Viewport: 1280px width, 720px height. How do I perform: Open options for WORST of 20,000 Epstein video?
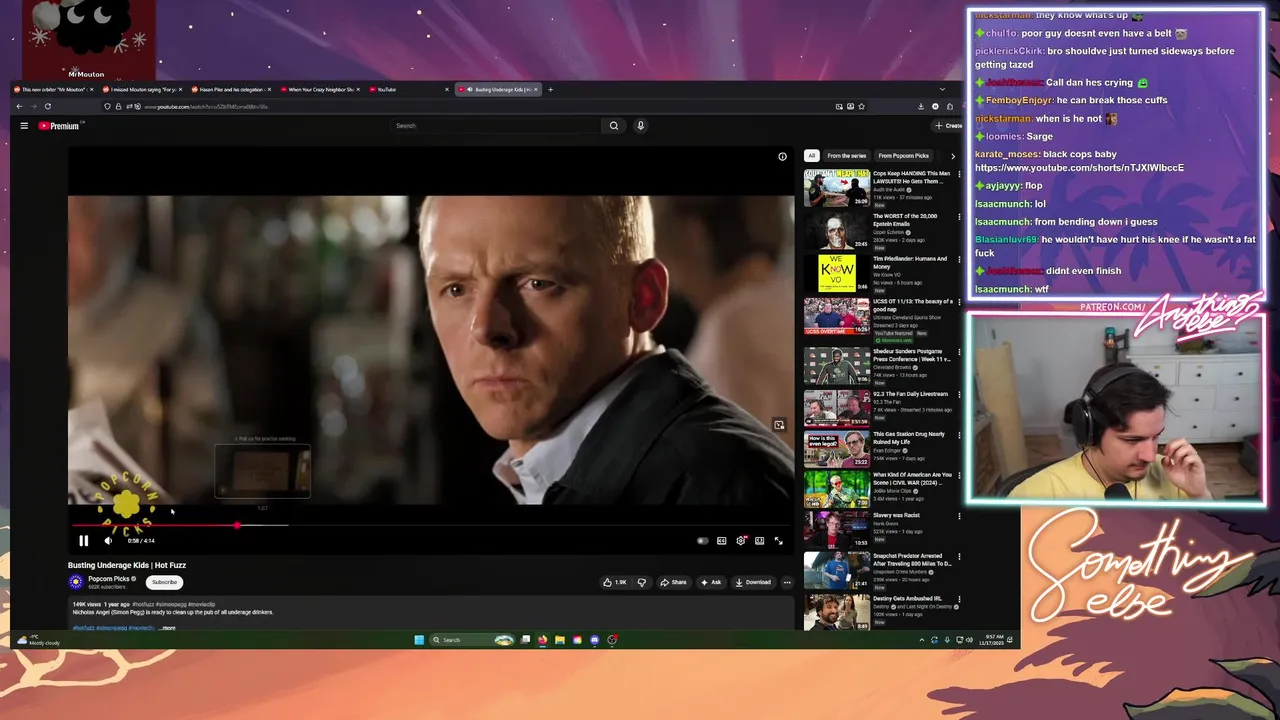tap(959, 217)
